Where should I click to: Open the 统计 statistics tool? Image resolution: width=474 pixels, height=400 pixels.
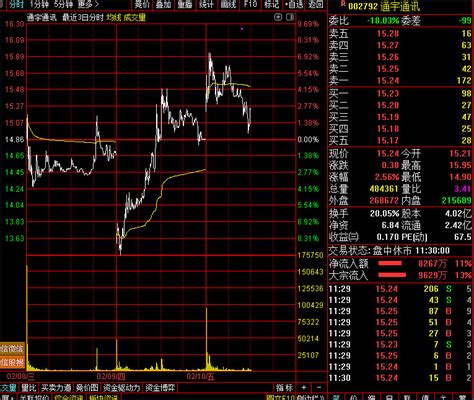click(206, 4)
